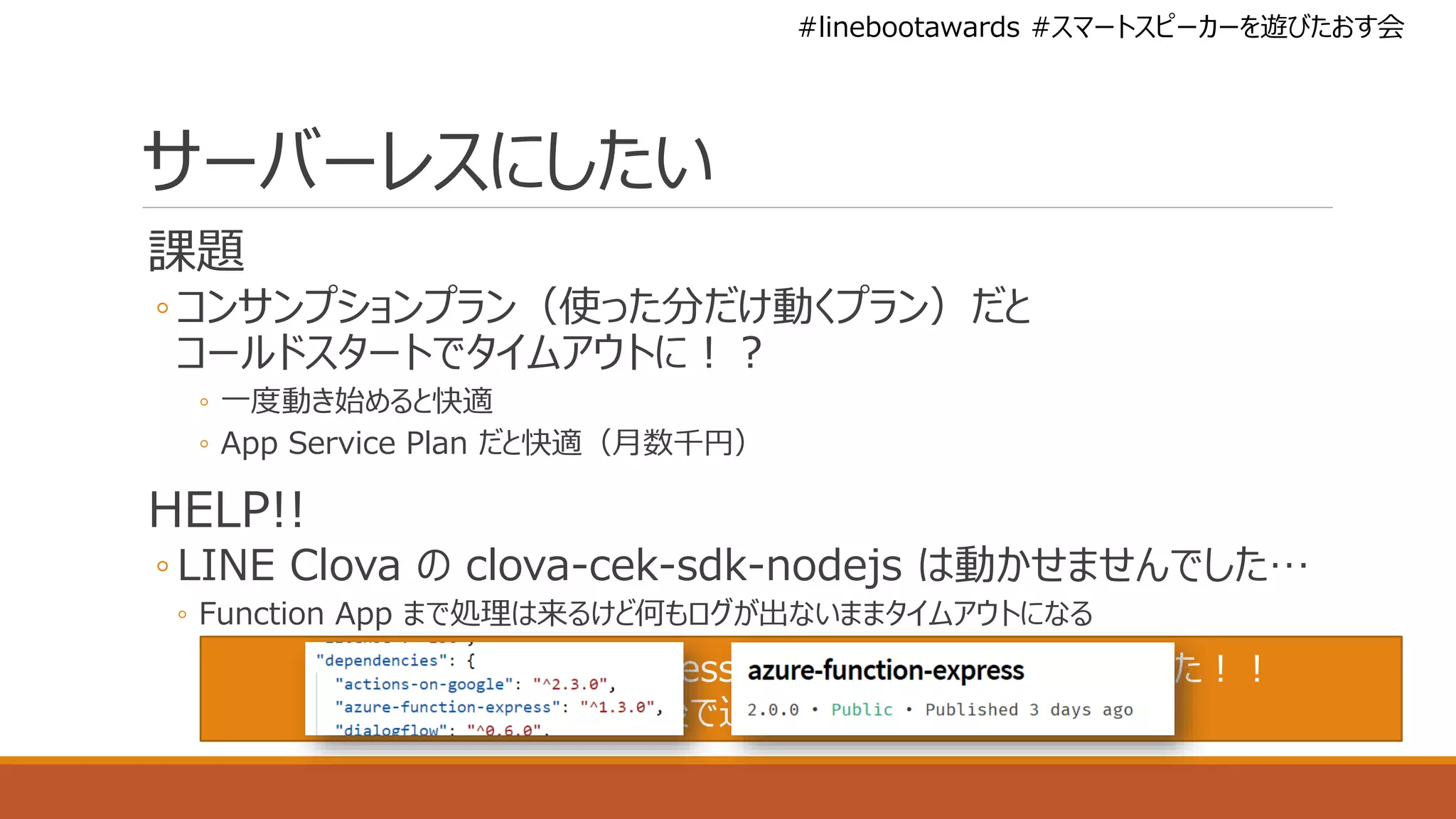
Task: Click the '"azure-function-express": "^1.3.0"' code line
Action: pos(498,707)
